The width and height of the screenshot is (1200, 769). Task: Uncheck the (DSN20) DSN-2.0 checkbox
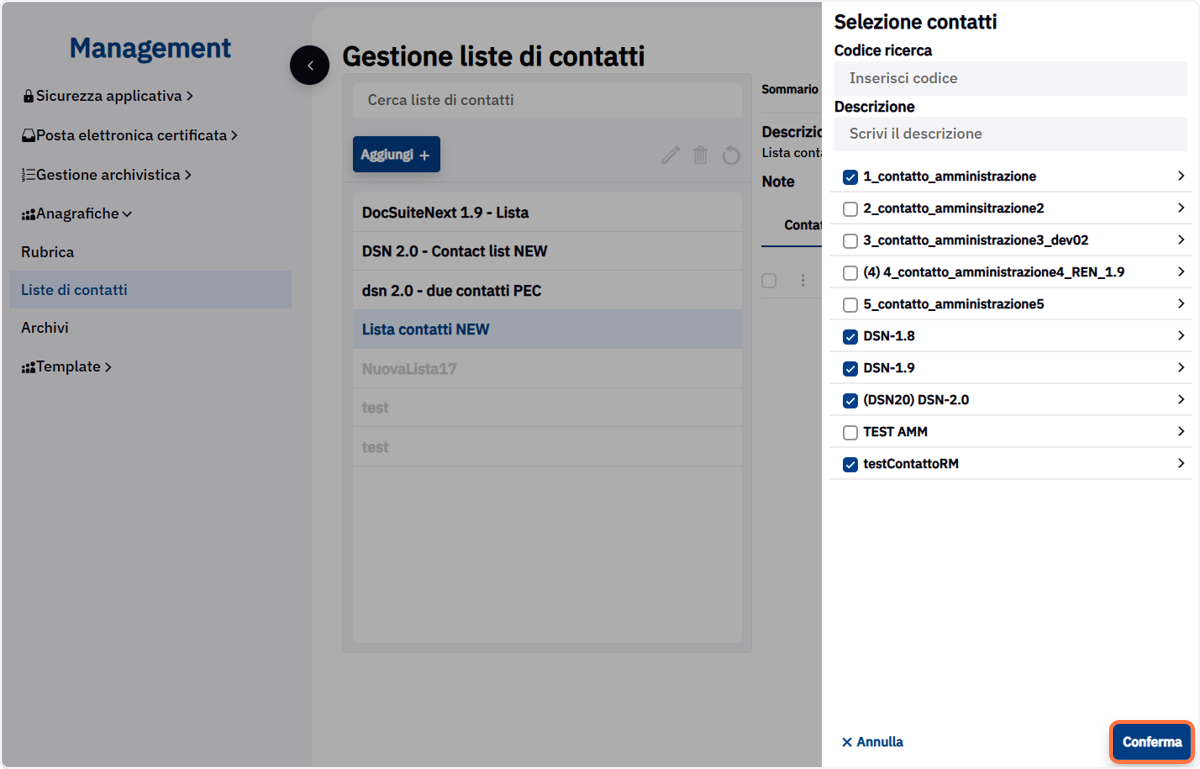[850, 401]
